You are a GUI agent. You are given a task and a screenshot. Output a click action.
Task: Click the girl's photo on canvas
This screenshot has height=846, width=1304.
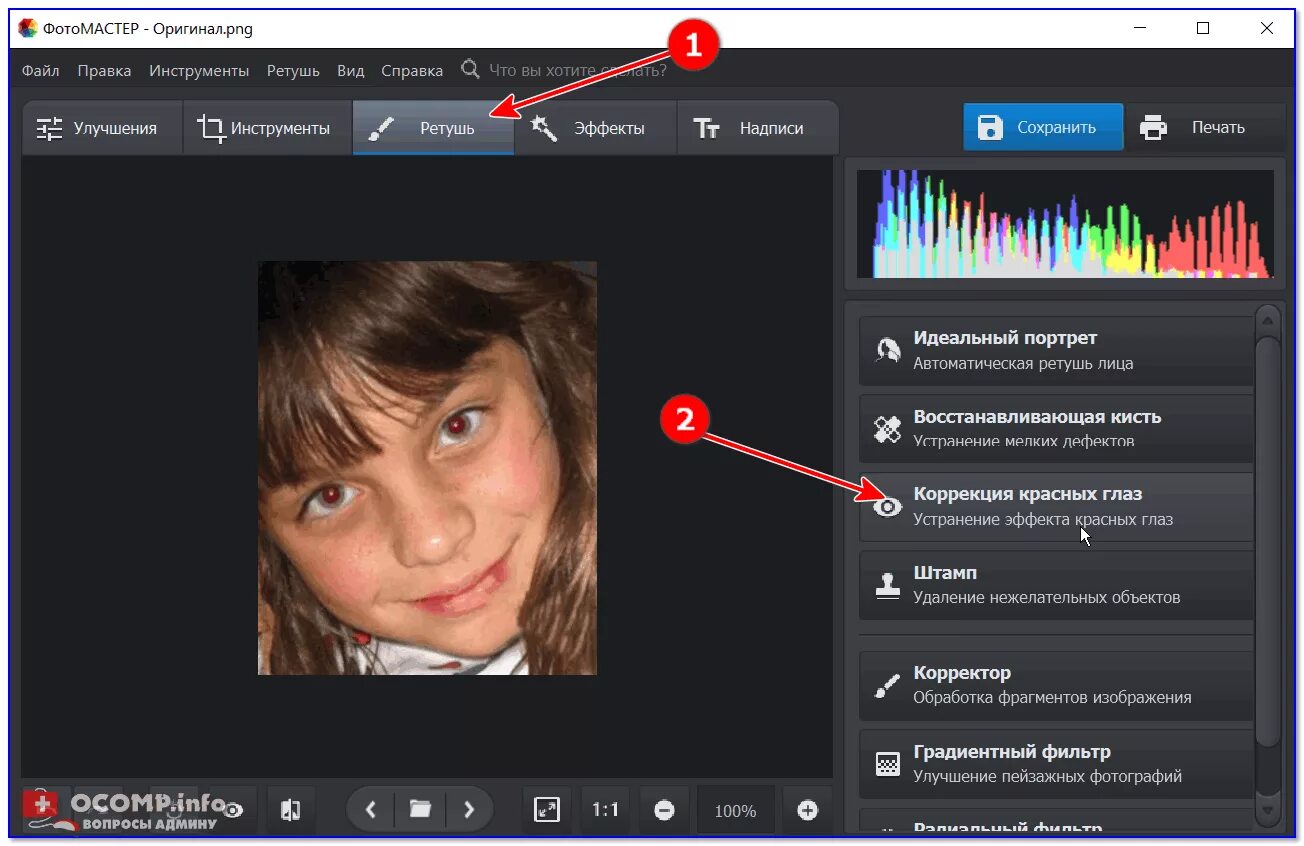427,468
